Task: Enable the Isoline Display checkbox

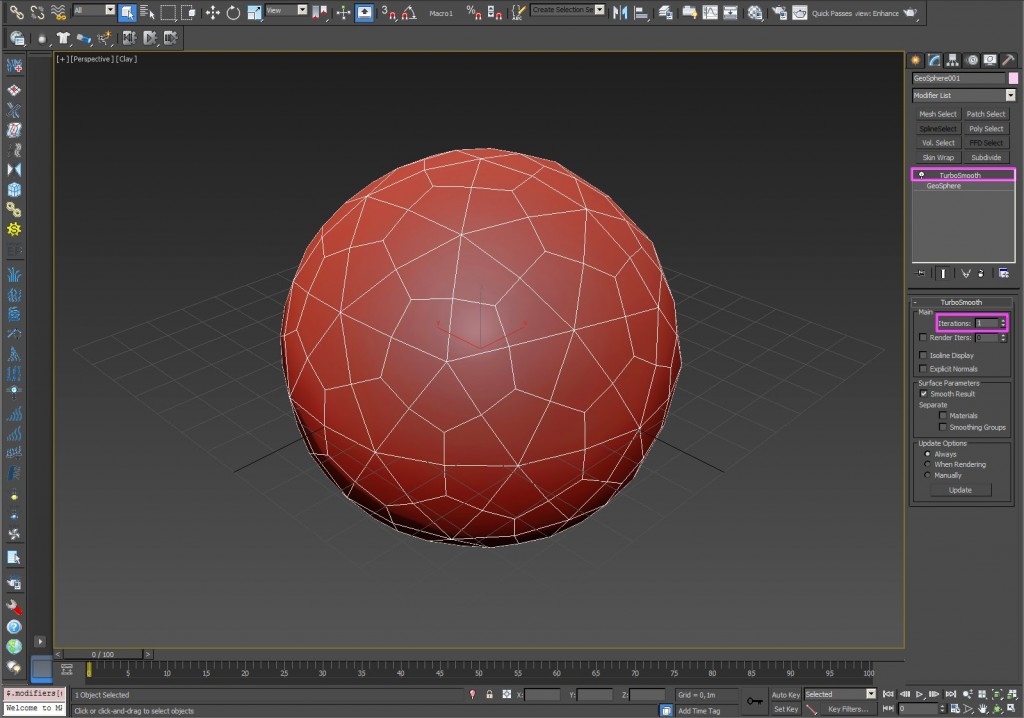Action: coord(923,355)
